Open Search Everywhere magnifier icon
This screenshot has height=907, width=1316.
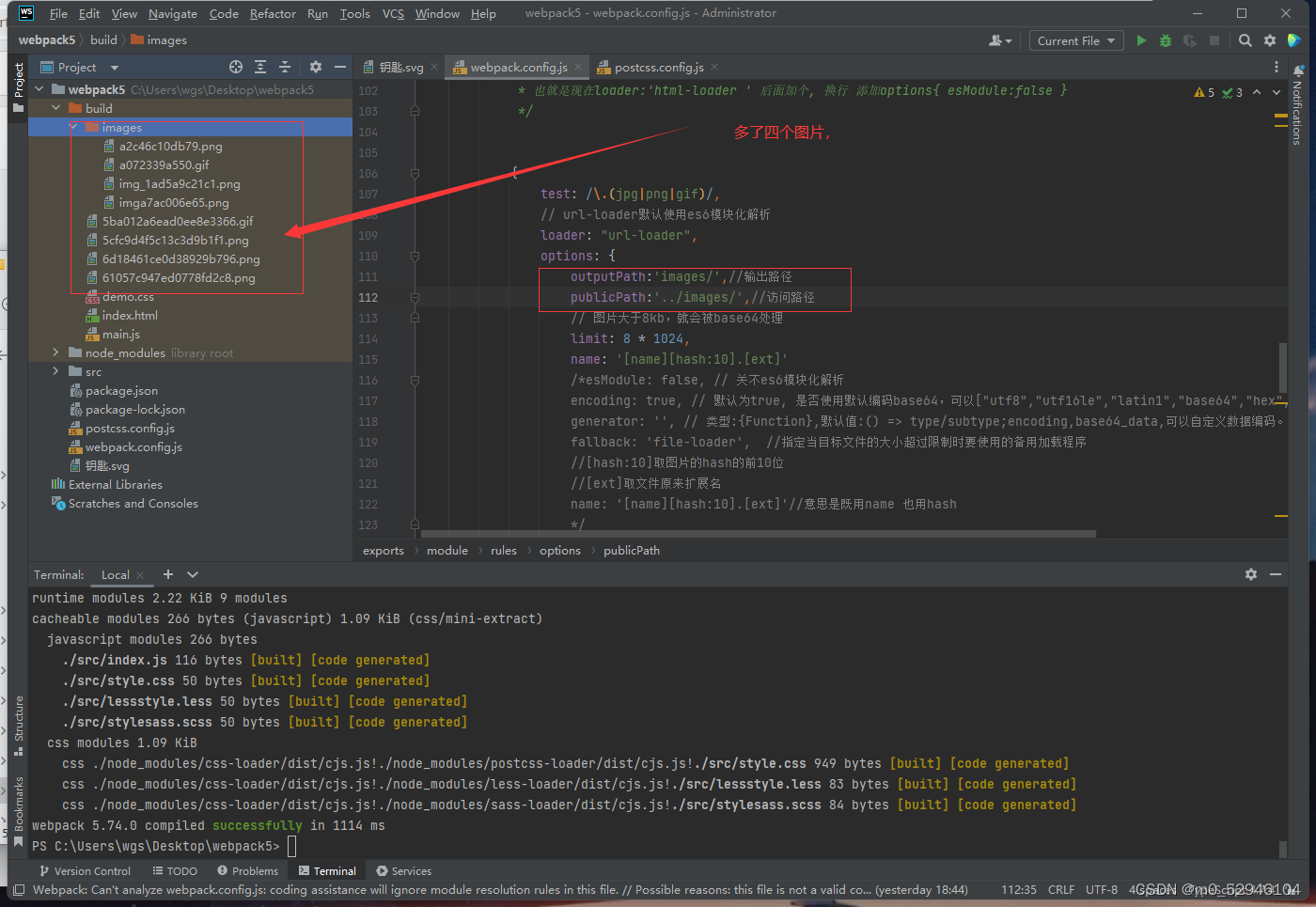1245,40
